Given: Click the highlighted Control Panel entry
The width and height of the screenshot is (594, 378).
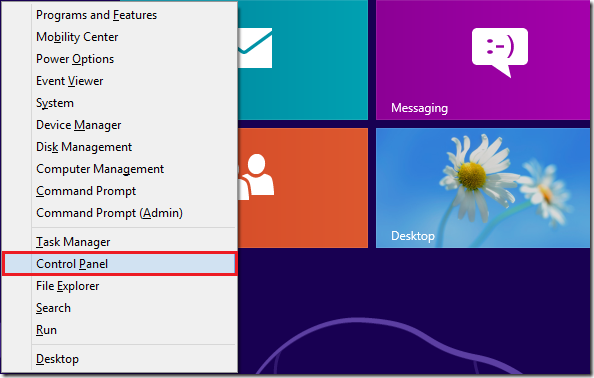Looking at the screenshot, I should pyautogui.click(x=120, y=264).
